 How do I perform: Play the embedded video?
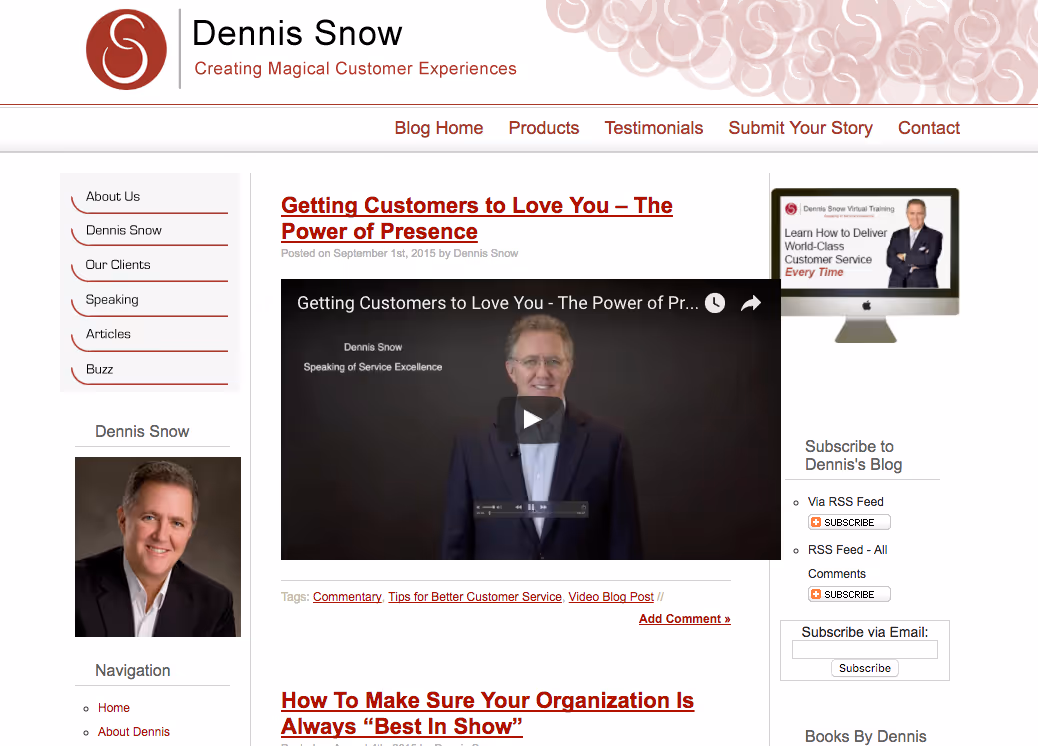(x=531, y=419)
